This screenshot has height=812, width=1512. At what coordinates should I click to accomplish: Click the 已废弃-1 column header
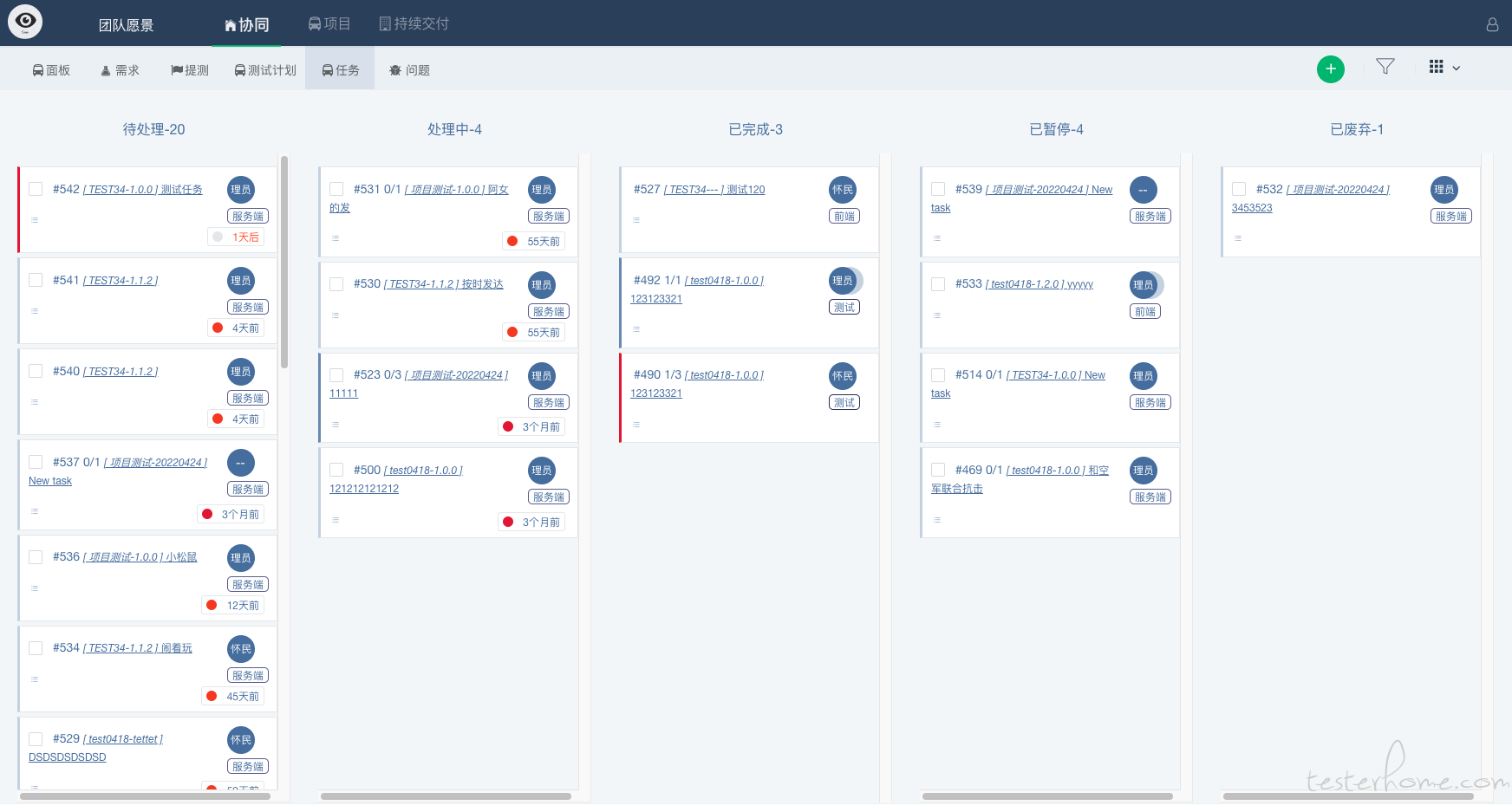[1357, 129]
